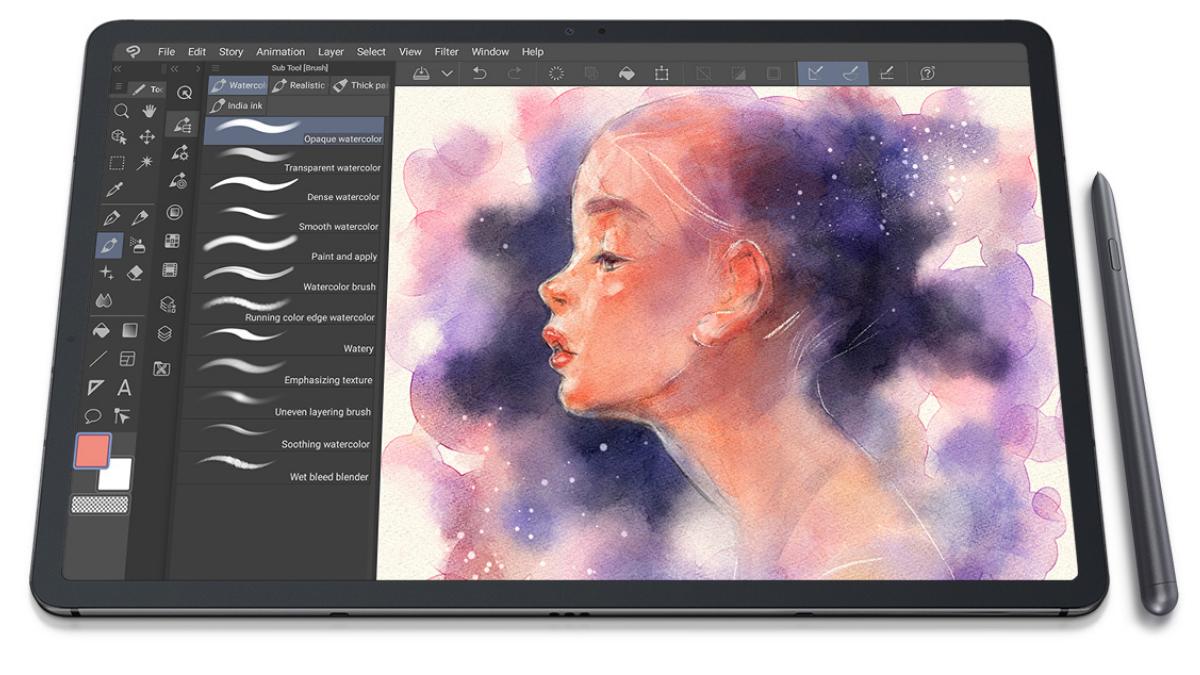Viewport: 1200px width, 675px height.
Task: Click the salmon foreground color swatch
Action: pos(92,451)
